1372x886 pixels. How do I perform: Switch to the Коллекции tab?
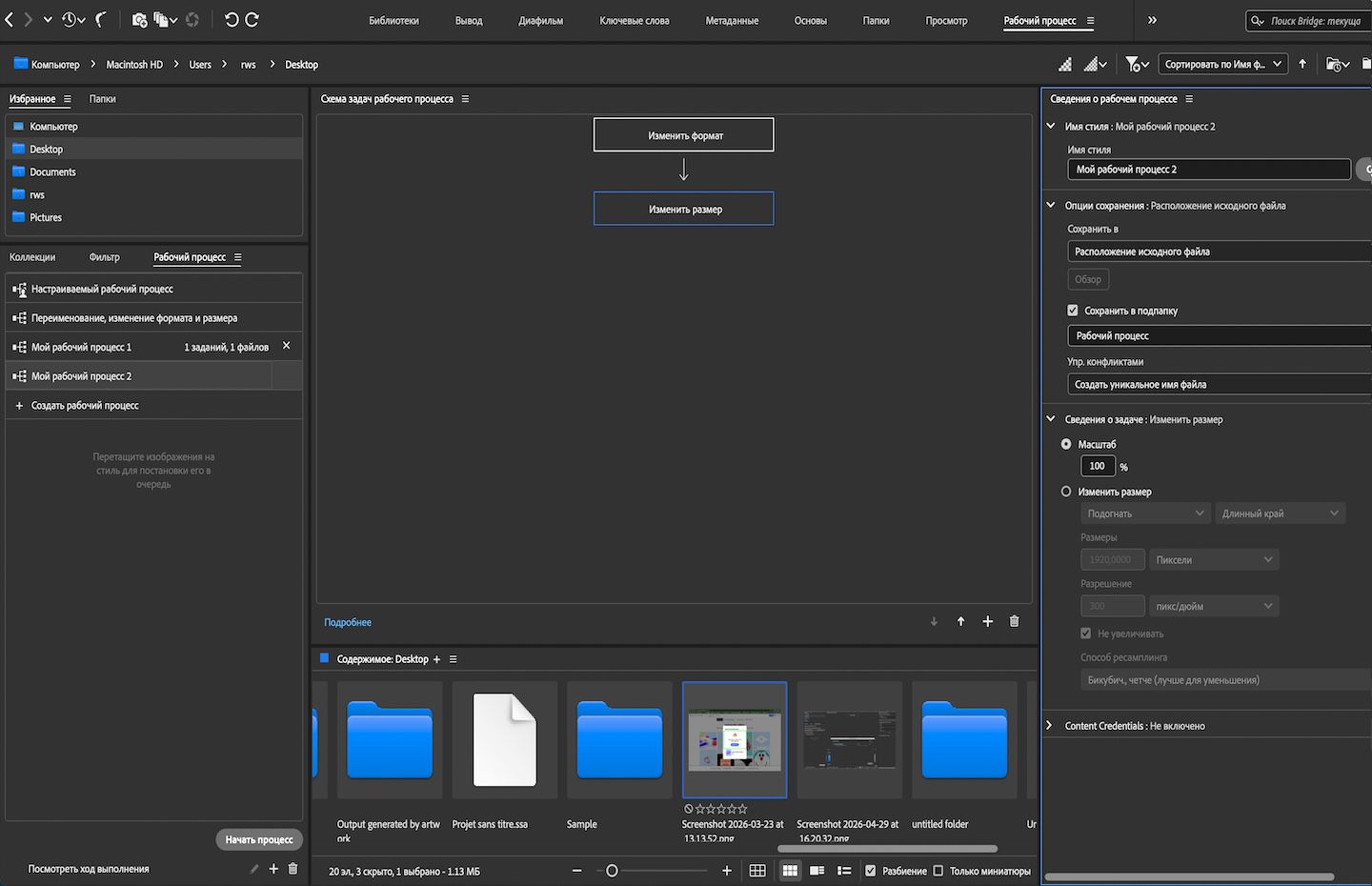click(x=32, y=257)
